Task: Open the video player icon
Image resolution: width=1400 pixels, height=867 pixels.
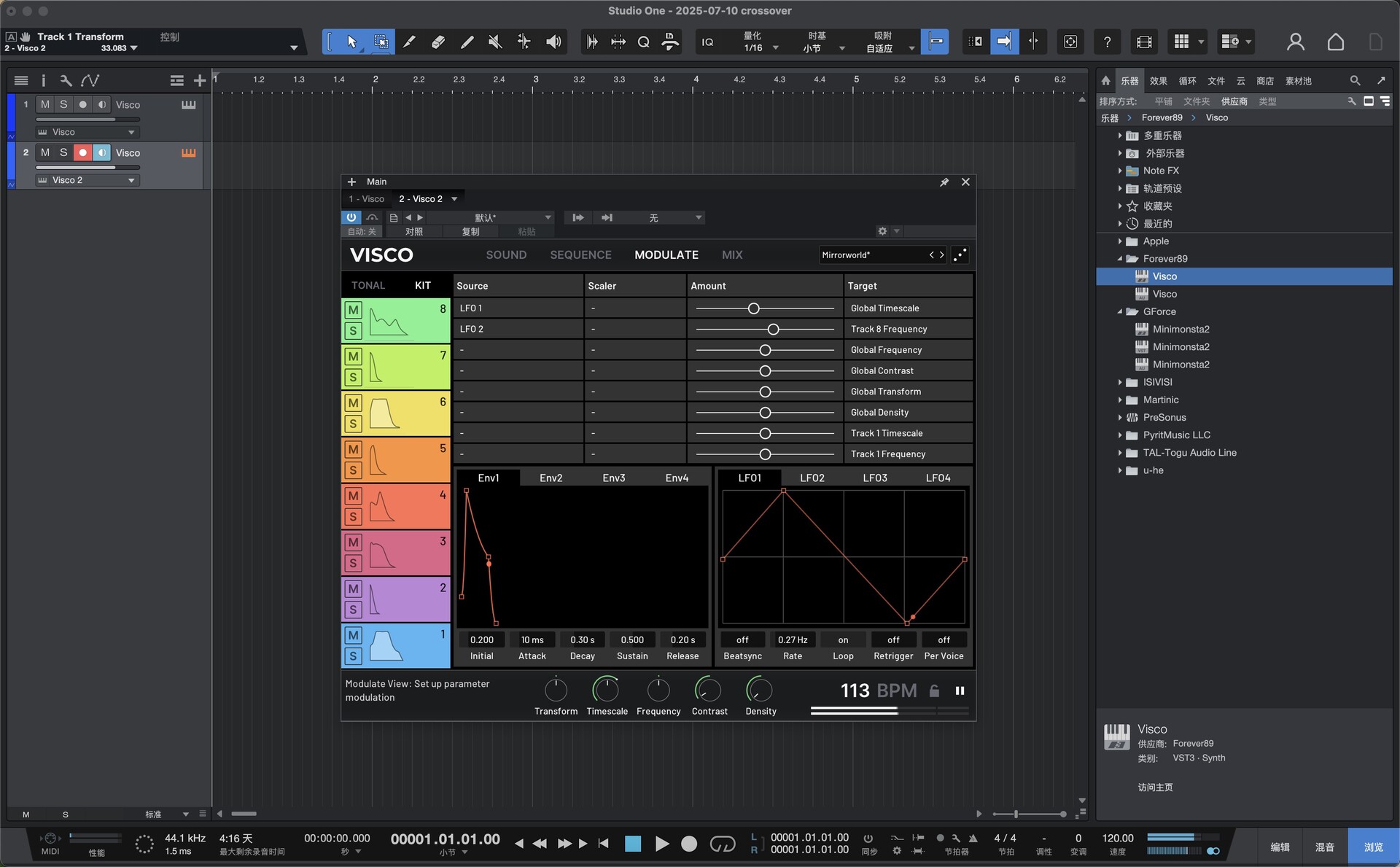Action: coord(1144,42)
